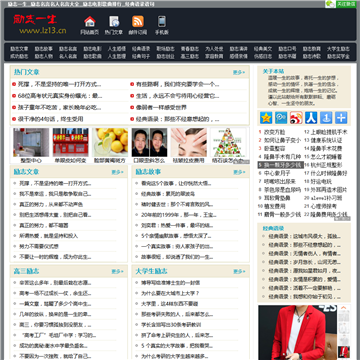Click the 大学生励志 section title

pos(151,271)
